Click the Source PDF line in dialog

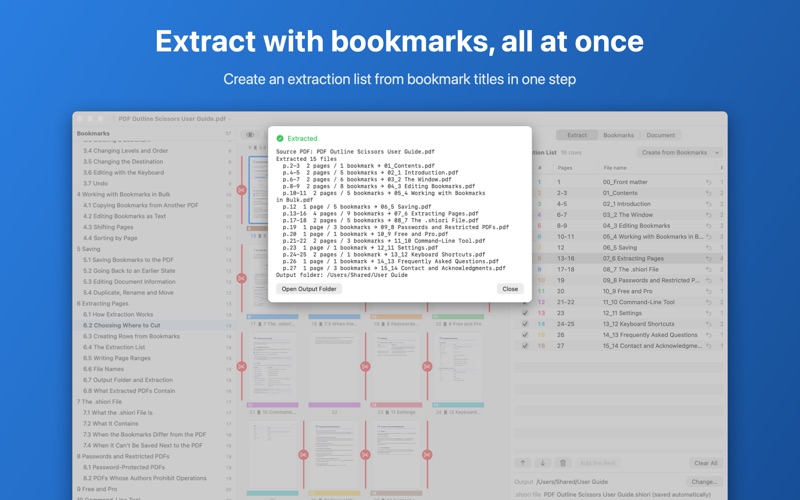point(355,152)
